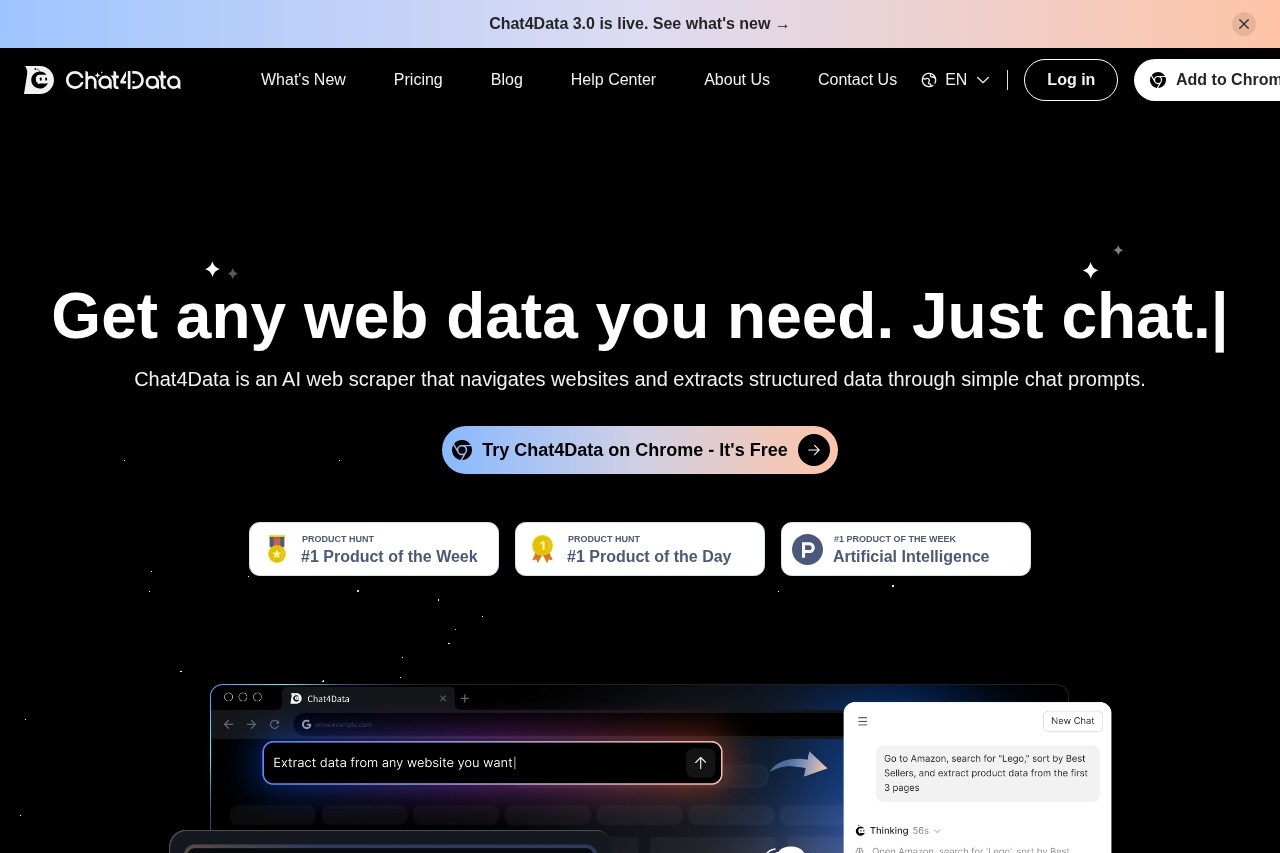
Task: Click the Chat4Data logo in the header
Action: tap(102, 80)
